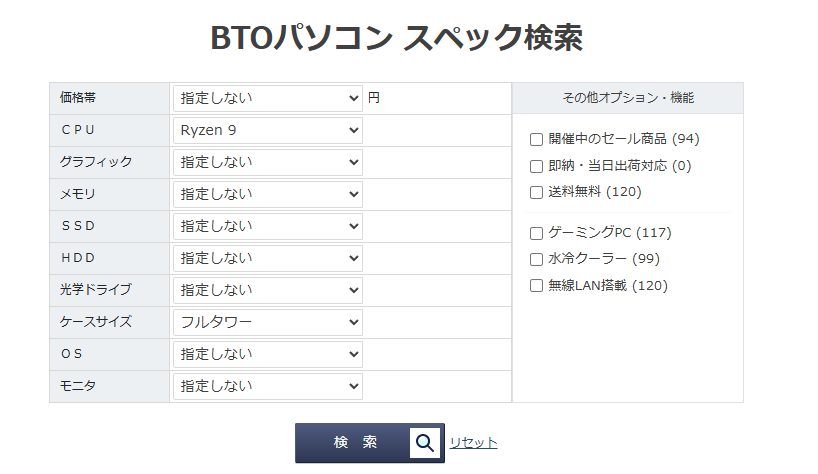Open the ケースサイズ dropdown showing フルタワー

point(267,322)
